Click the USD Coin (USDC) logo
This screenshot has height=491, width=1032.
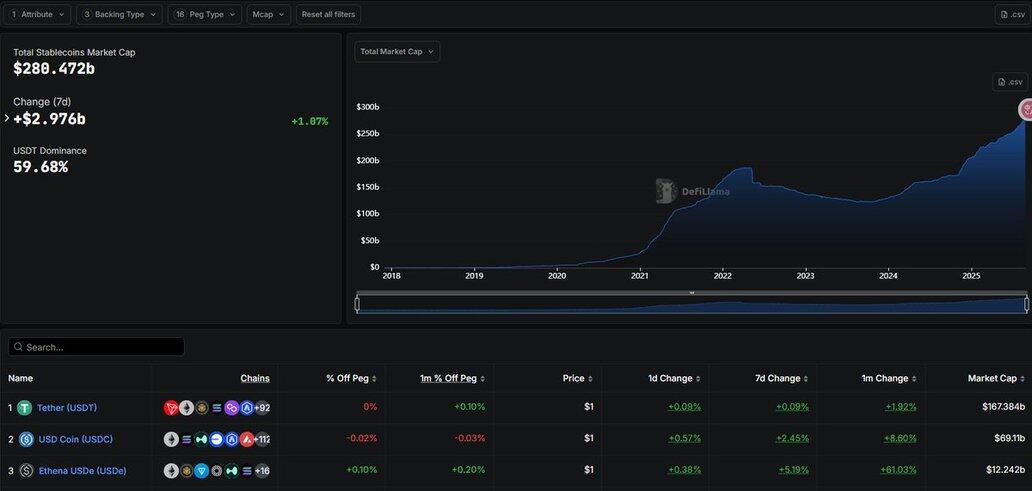[x=25, y=439]
